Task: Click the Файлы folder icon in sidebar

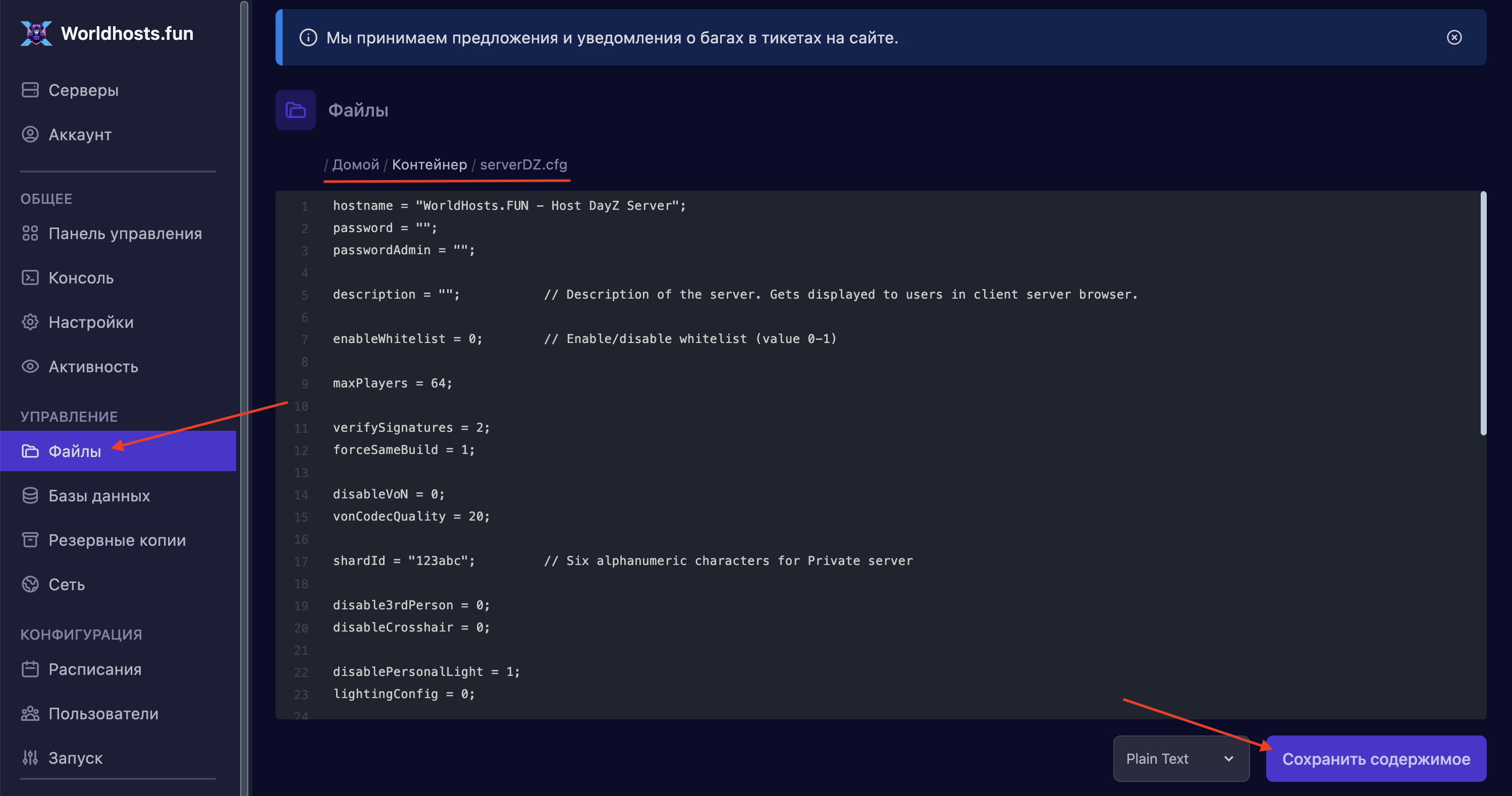Action: coord(30,451)
